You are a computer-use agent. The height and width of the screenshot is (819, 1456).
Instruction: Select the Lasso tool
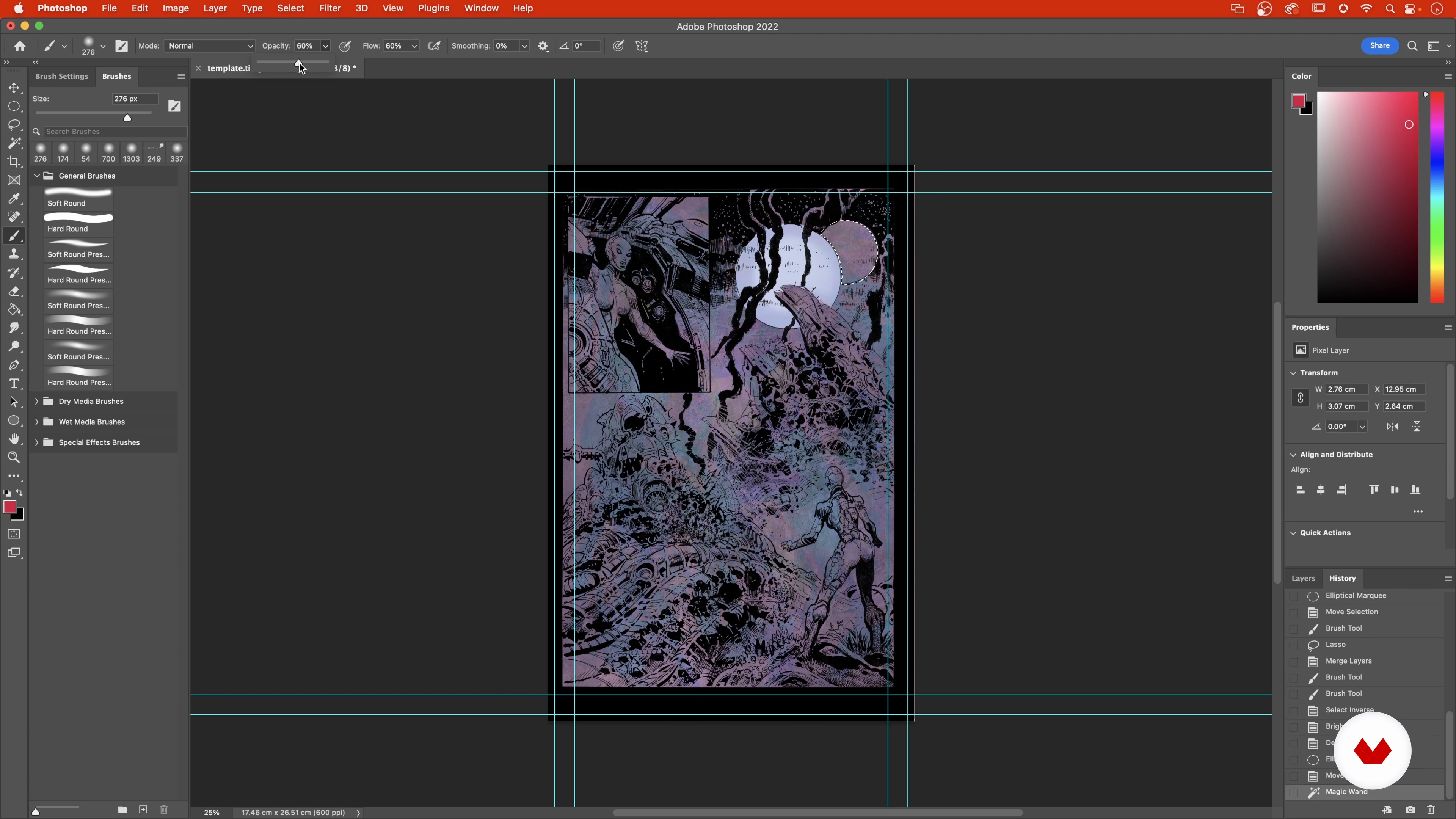tap(14, 124)
